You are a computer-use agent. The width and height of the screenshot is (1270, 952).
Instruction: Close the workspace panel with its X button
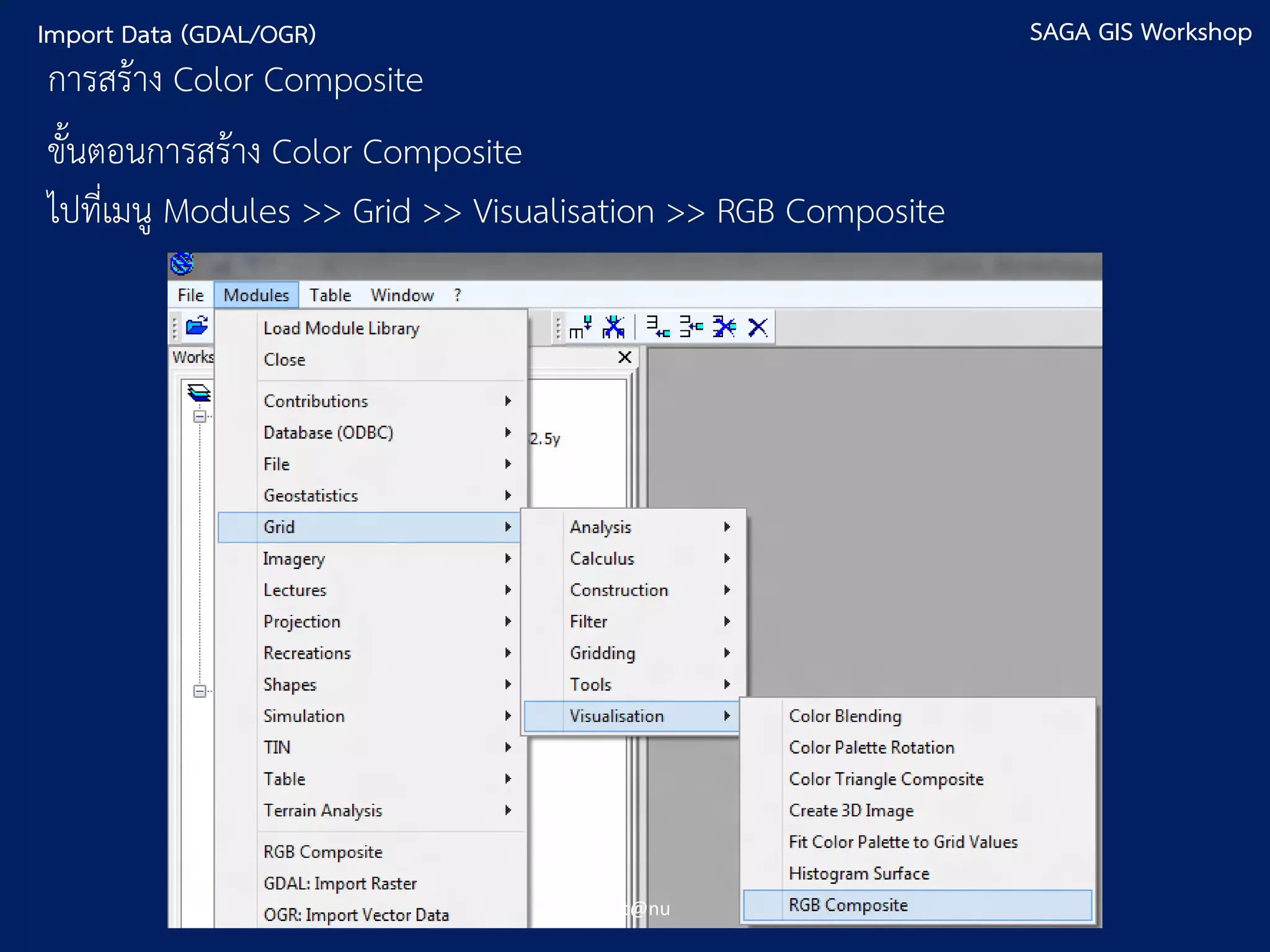click(x=625, y=357)
